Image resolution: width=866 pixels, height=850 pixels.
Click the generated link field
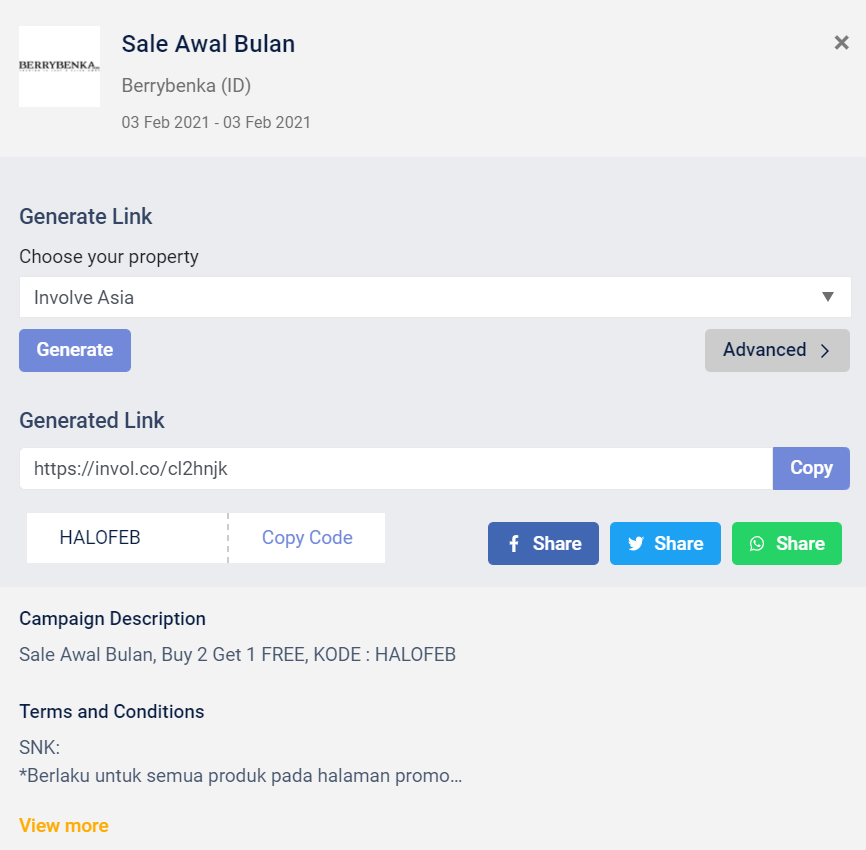click(396, 468)
